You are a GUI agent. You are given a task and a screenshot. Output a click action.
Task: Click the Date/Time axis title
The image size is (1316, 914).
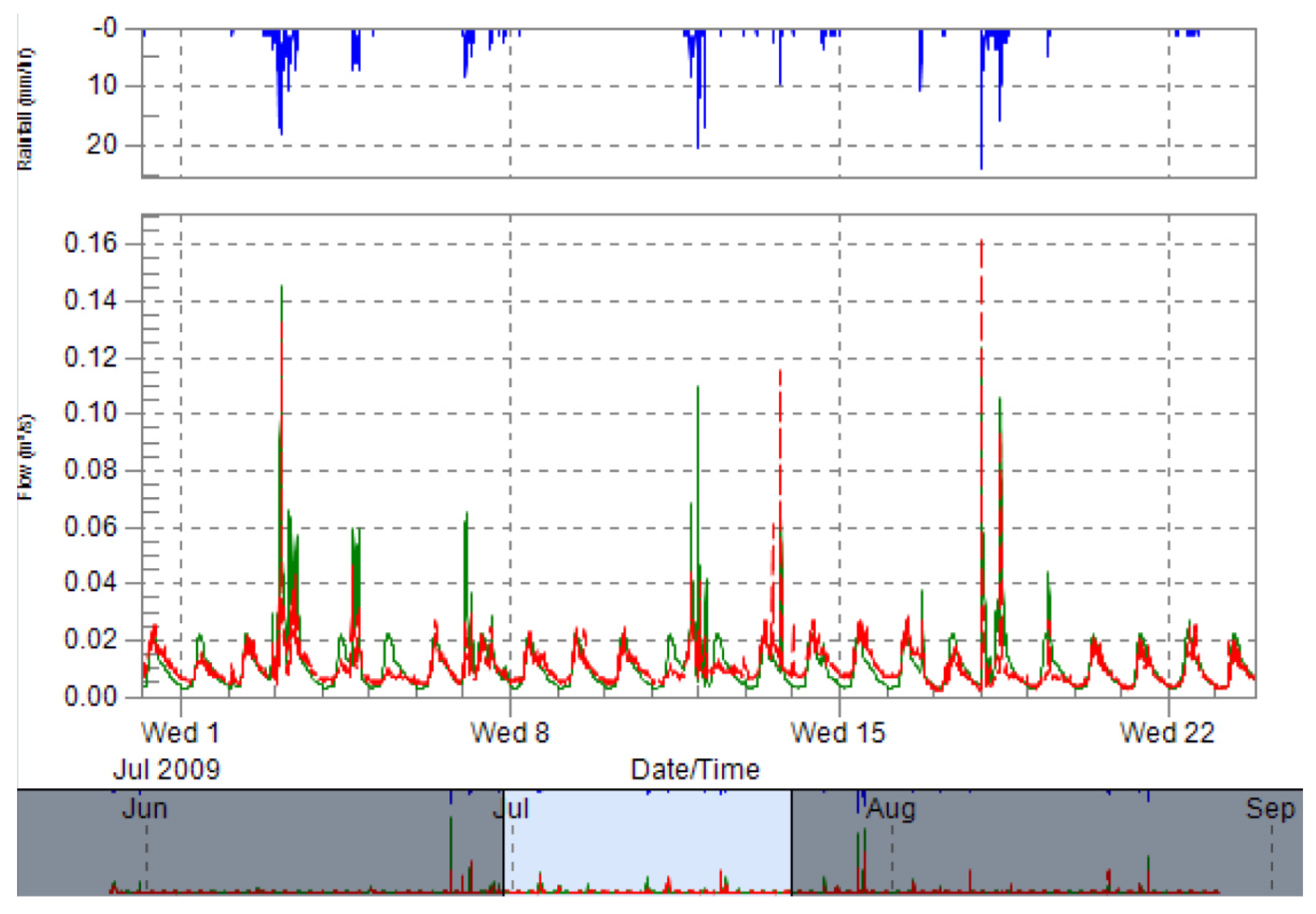point(695,769)
